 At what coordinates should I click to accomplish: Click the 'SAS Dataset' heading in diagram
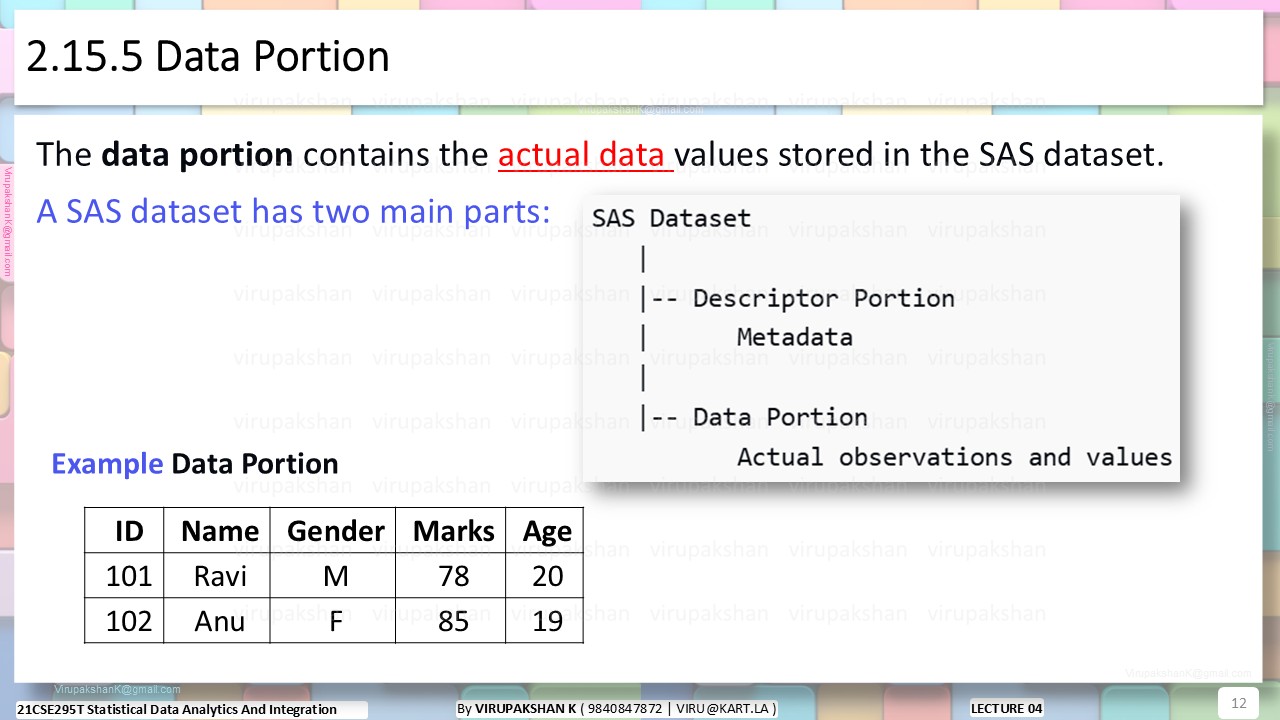point(671,218)
